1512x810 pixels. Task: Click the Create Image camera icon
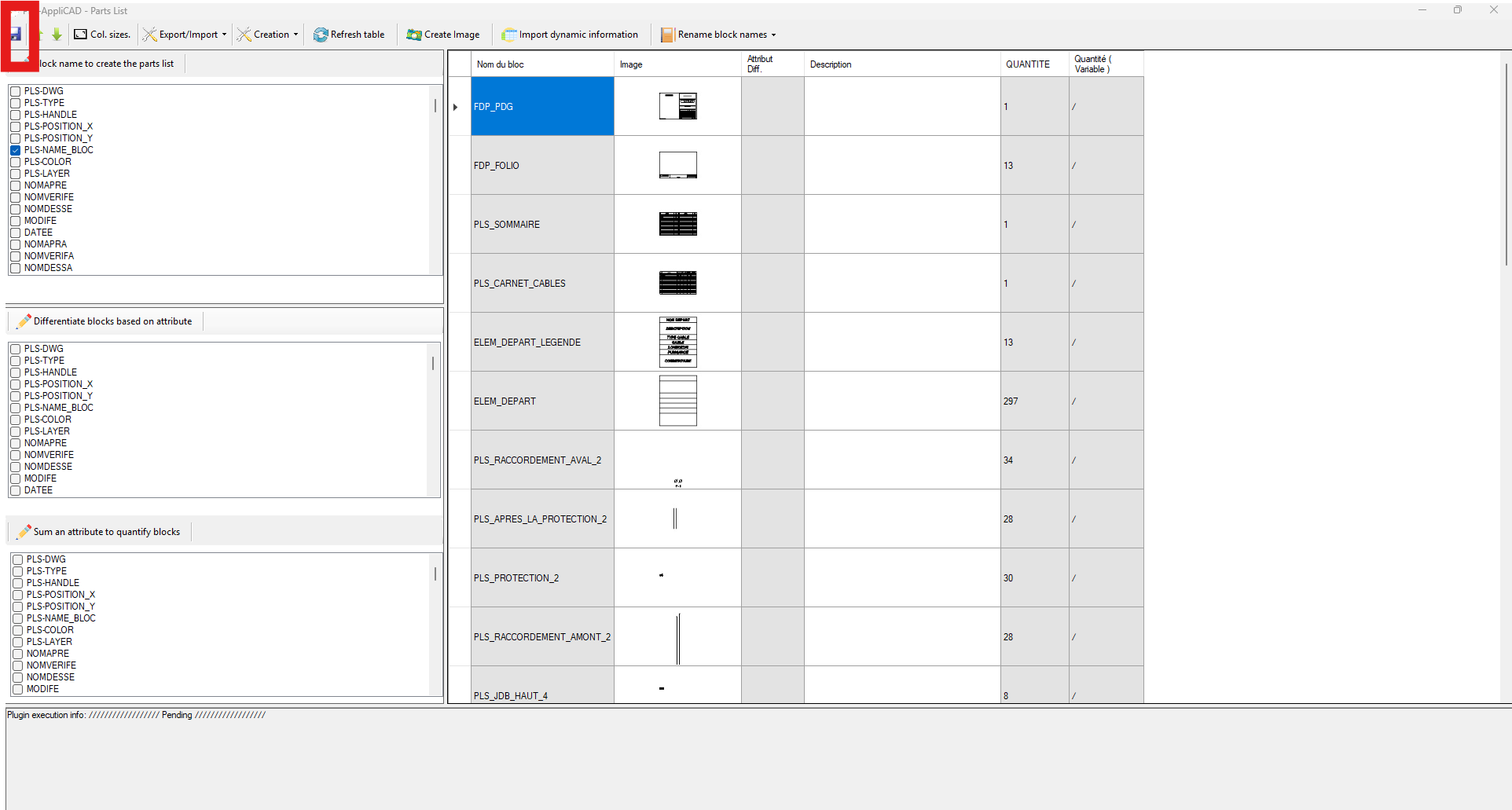(413, 35)
